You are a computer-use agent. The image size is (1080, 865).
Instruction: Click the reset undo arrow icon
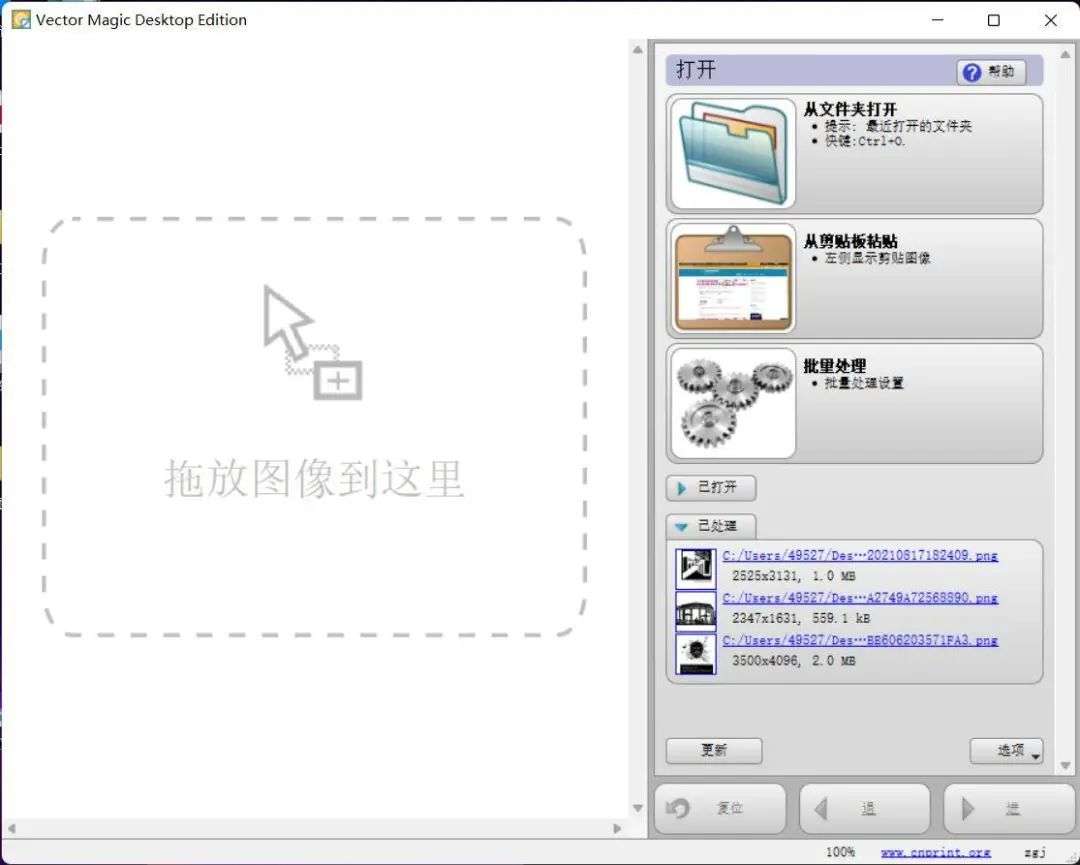point(678,808)
